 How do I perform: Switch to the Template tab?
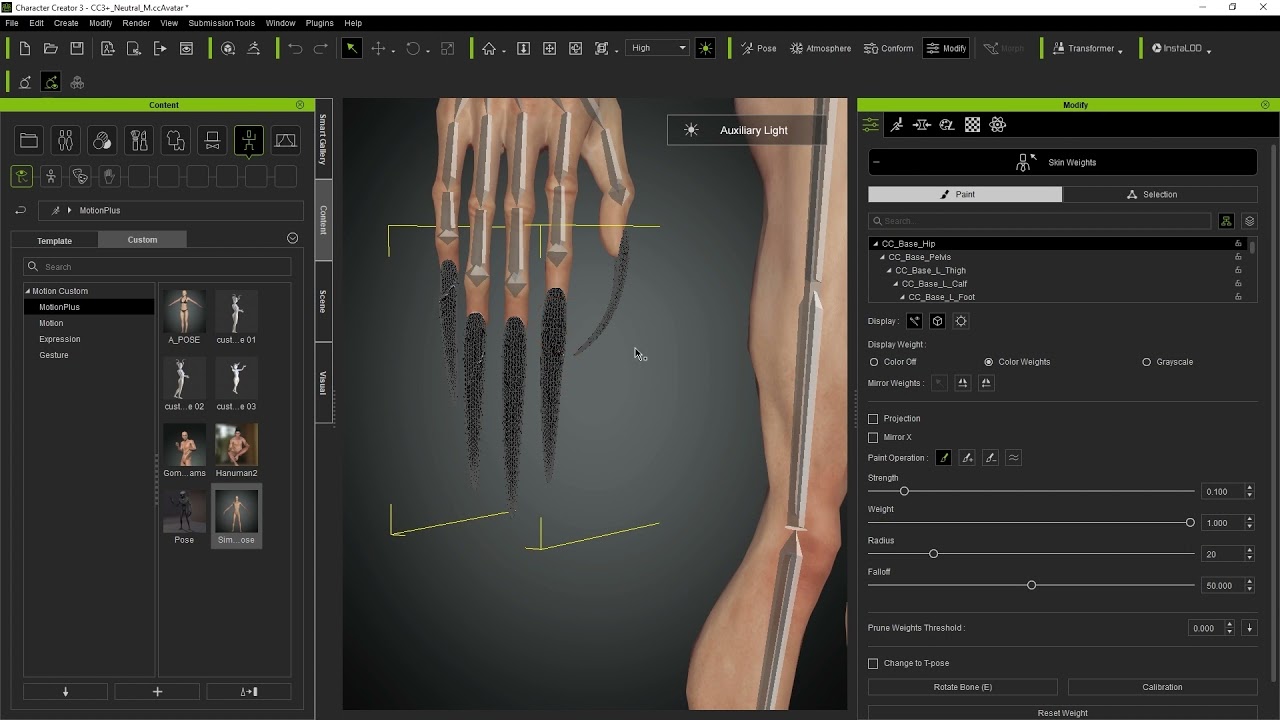(x=55, y=240)
